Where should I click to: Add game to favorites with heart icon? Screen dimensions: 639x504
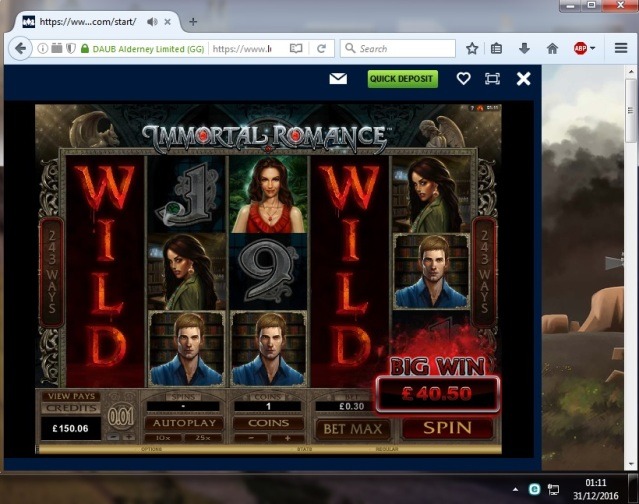[x=463, y=78]
